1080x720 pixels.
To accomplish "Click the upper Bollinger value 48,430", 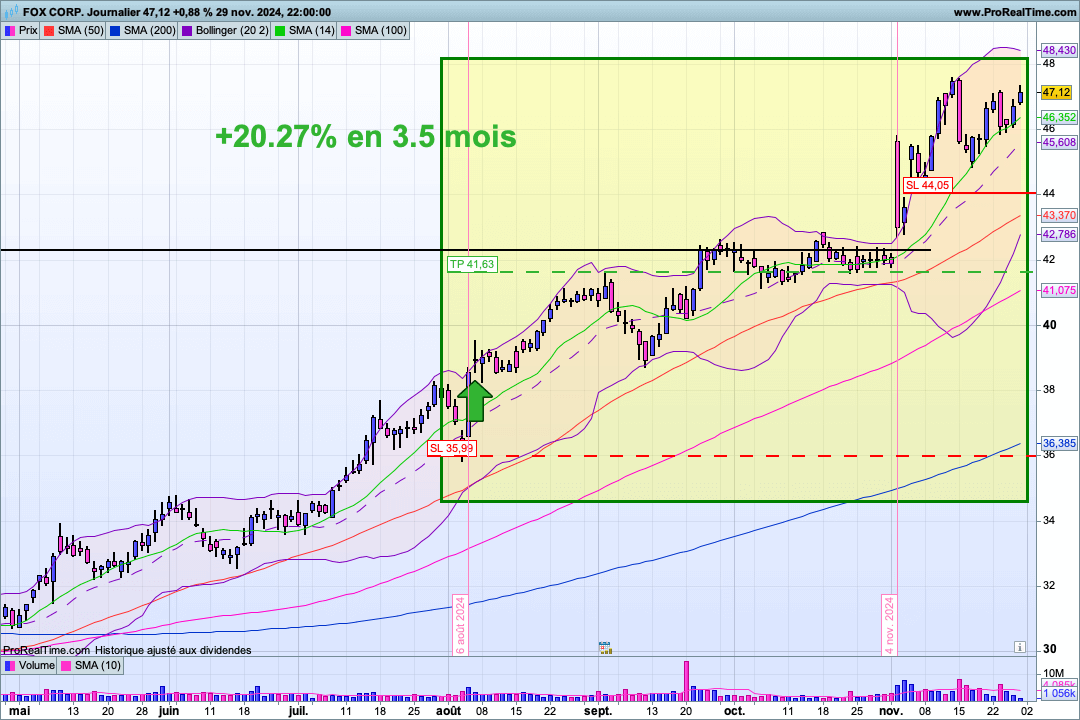I will tap(1059, 50).
